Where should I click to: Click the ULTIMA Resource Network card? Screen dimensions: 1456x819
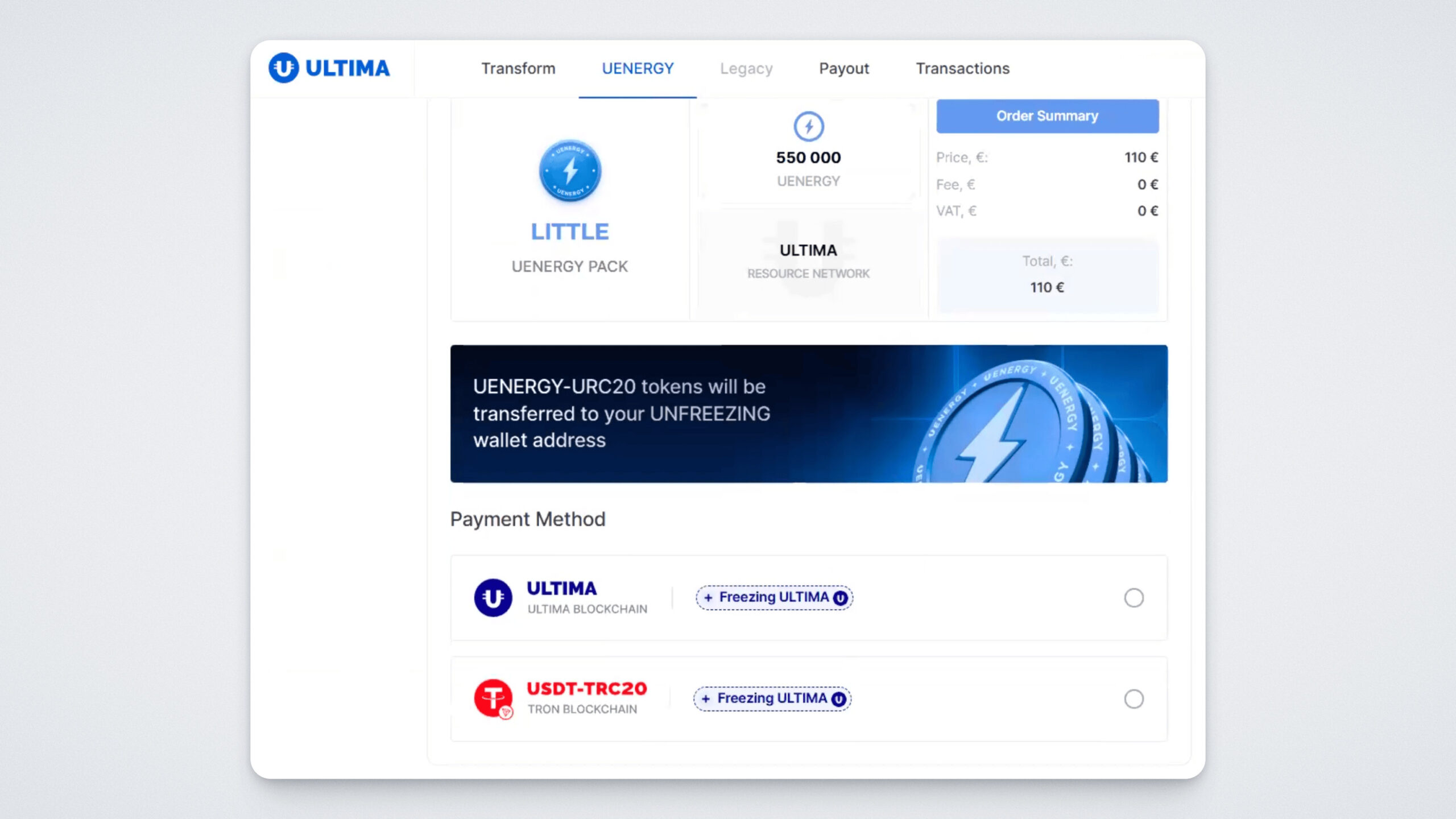808,262
